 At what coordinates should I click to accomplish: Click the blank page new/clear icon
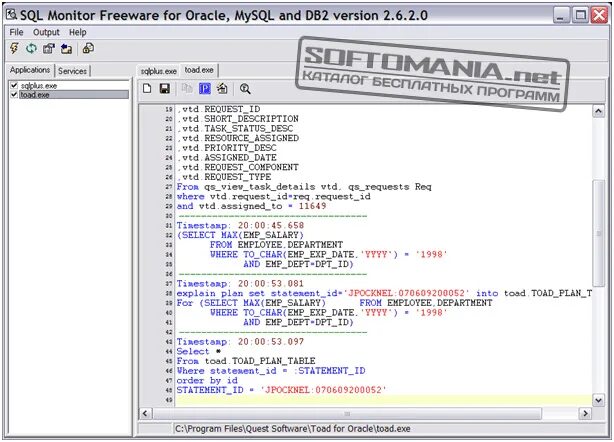pyautogui.click(x=147, y=88)
